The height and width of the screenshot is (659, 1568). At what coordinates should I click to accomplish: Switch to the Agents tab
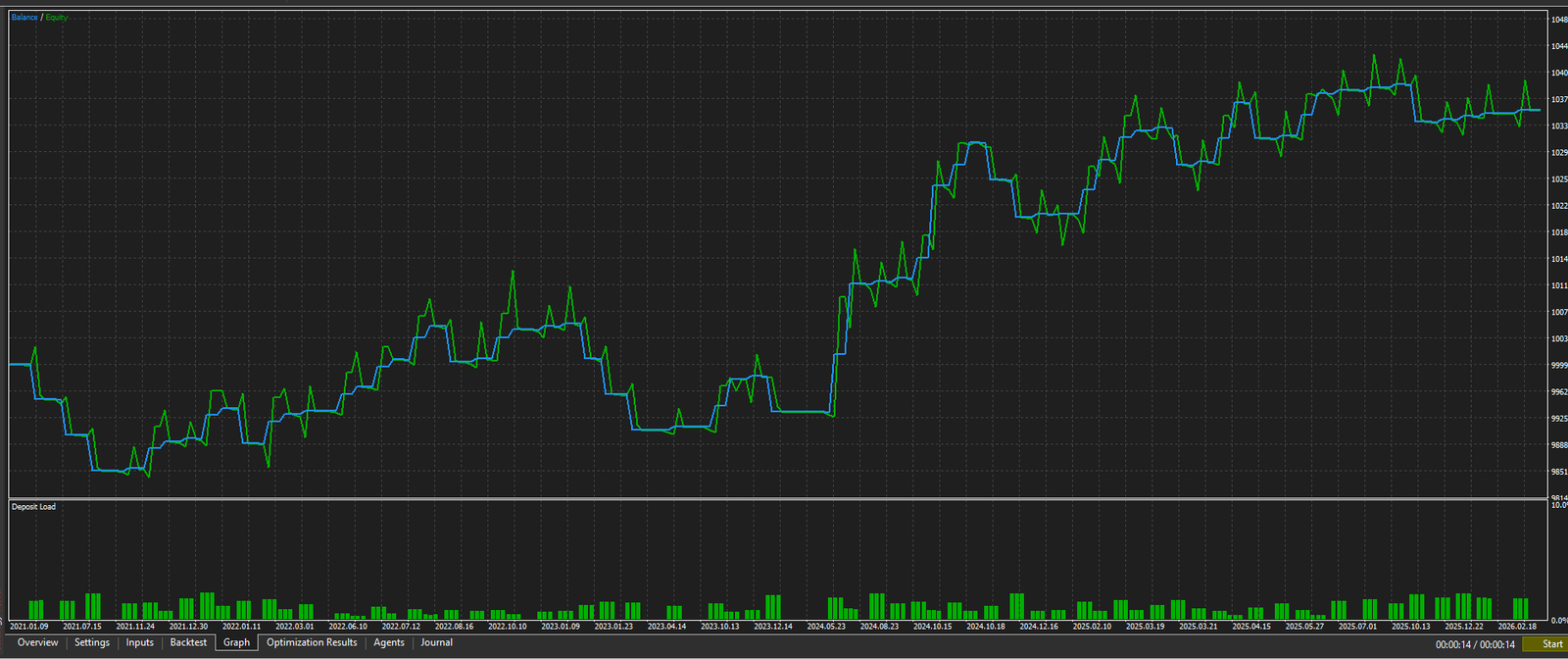click(x=389, y=642)
